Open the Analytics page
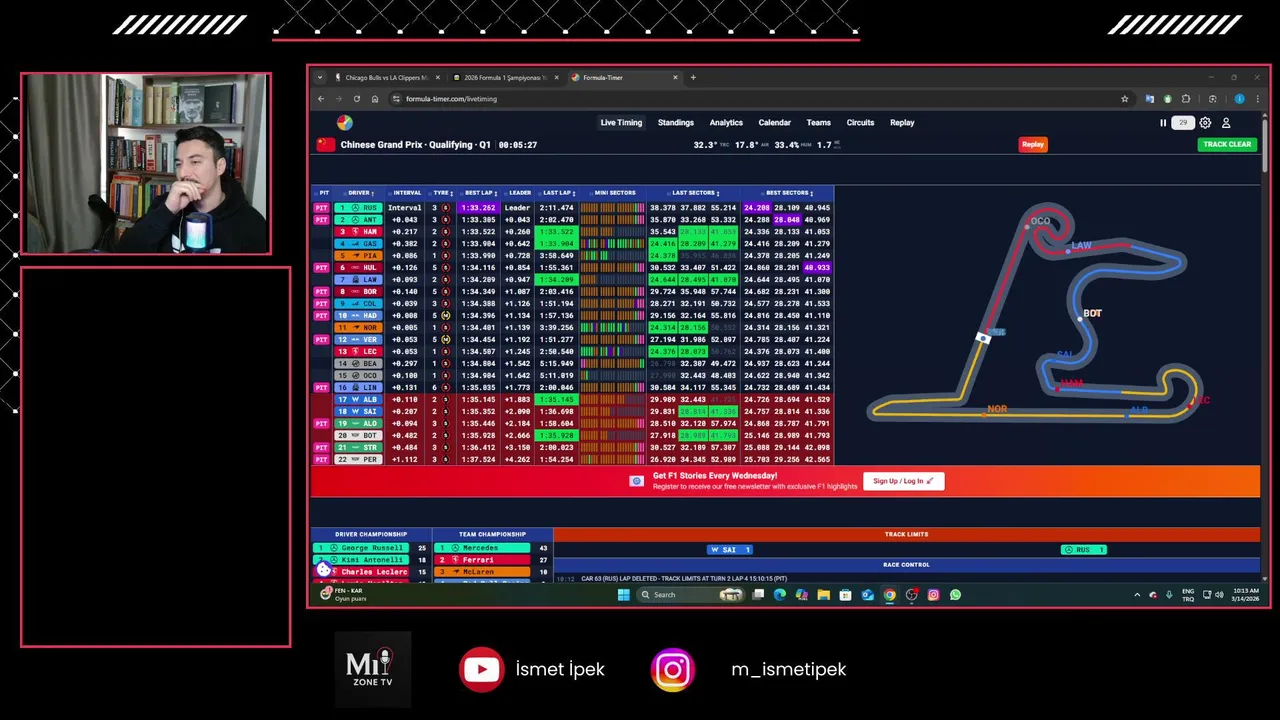The width and height of the screenshot is (1280, 720). click(x=726, y=123)
